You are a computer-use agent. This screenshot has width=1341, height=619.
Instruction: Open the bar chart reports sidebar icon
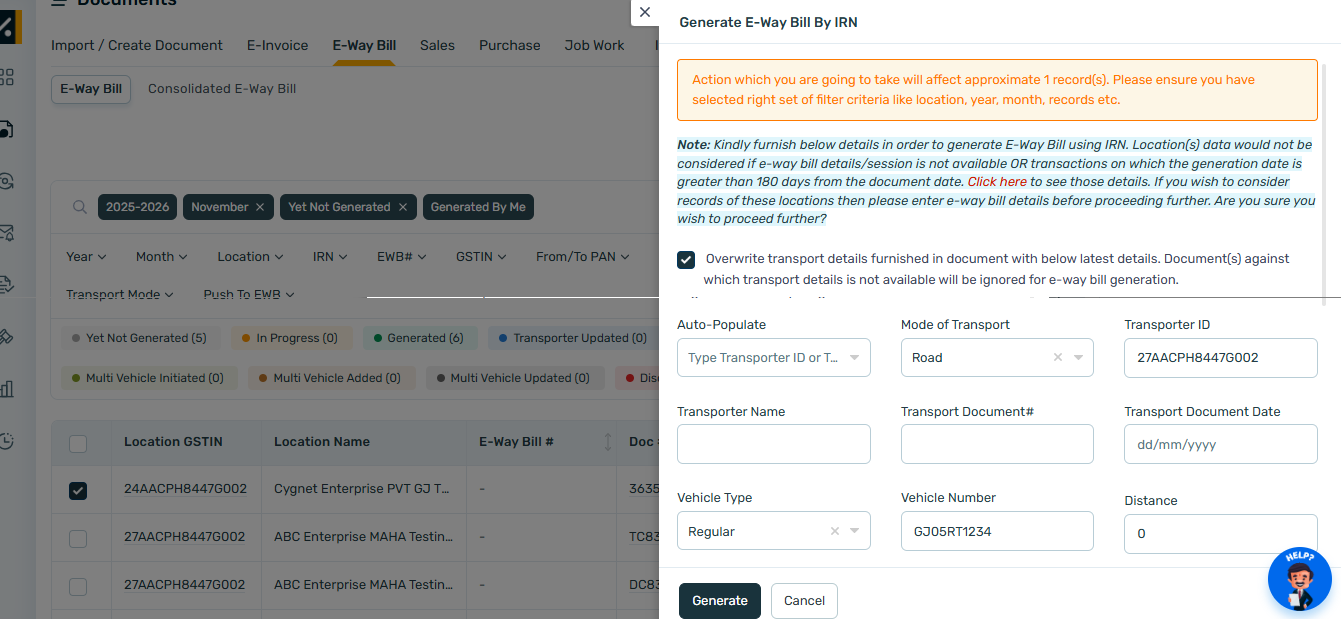pos(7,388)
